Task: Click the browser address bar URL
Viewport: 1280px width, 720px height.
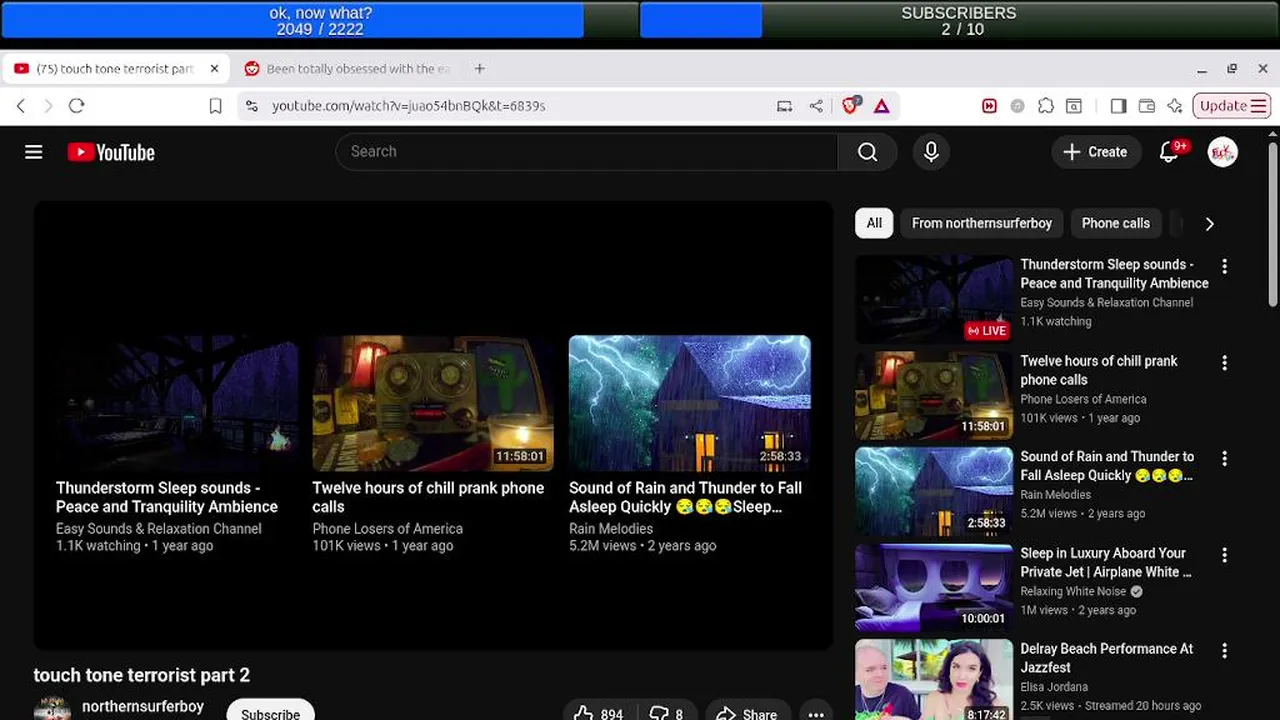Action: click(x=408, y=106)
